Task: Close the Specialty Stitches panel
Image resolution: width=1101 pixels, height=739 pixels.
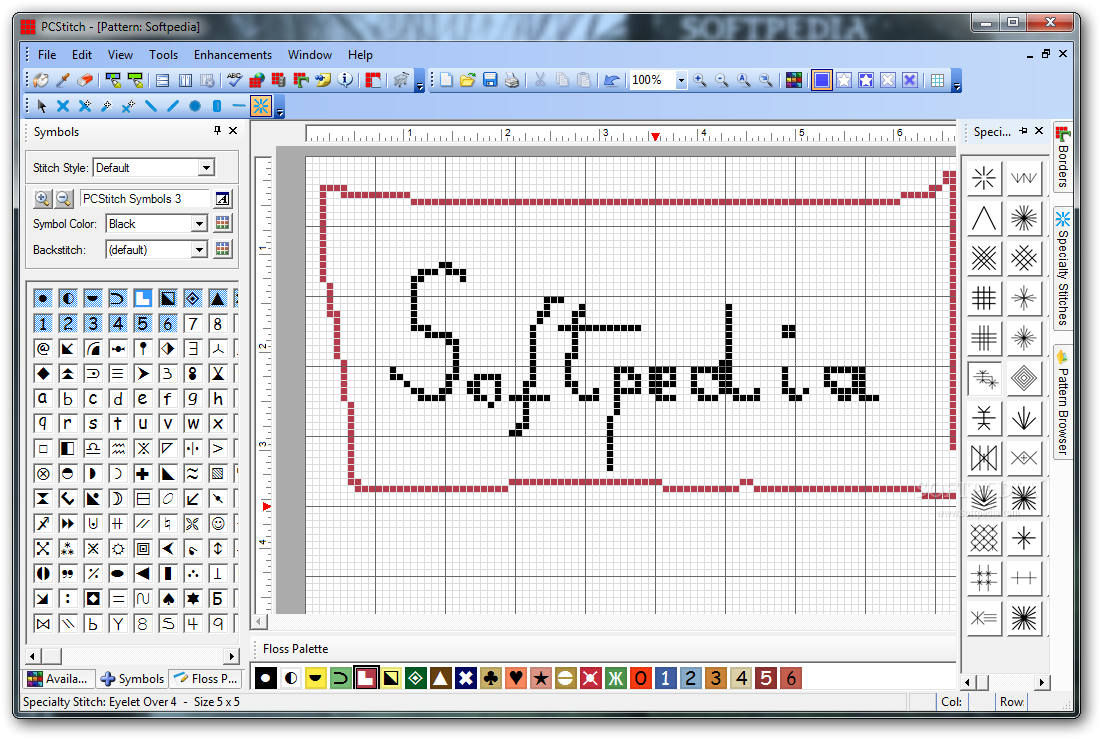Action: (1039, 131)
